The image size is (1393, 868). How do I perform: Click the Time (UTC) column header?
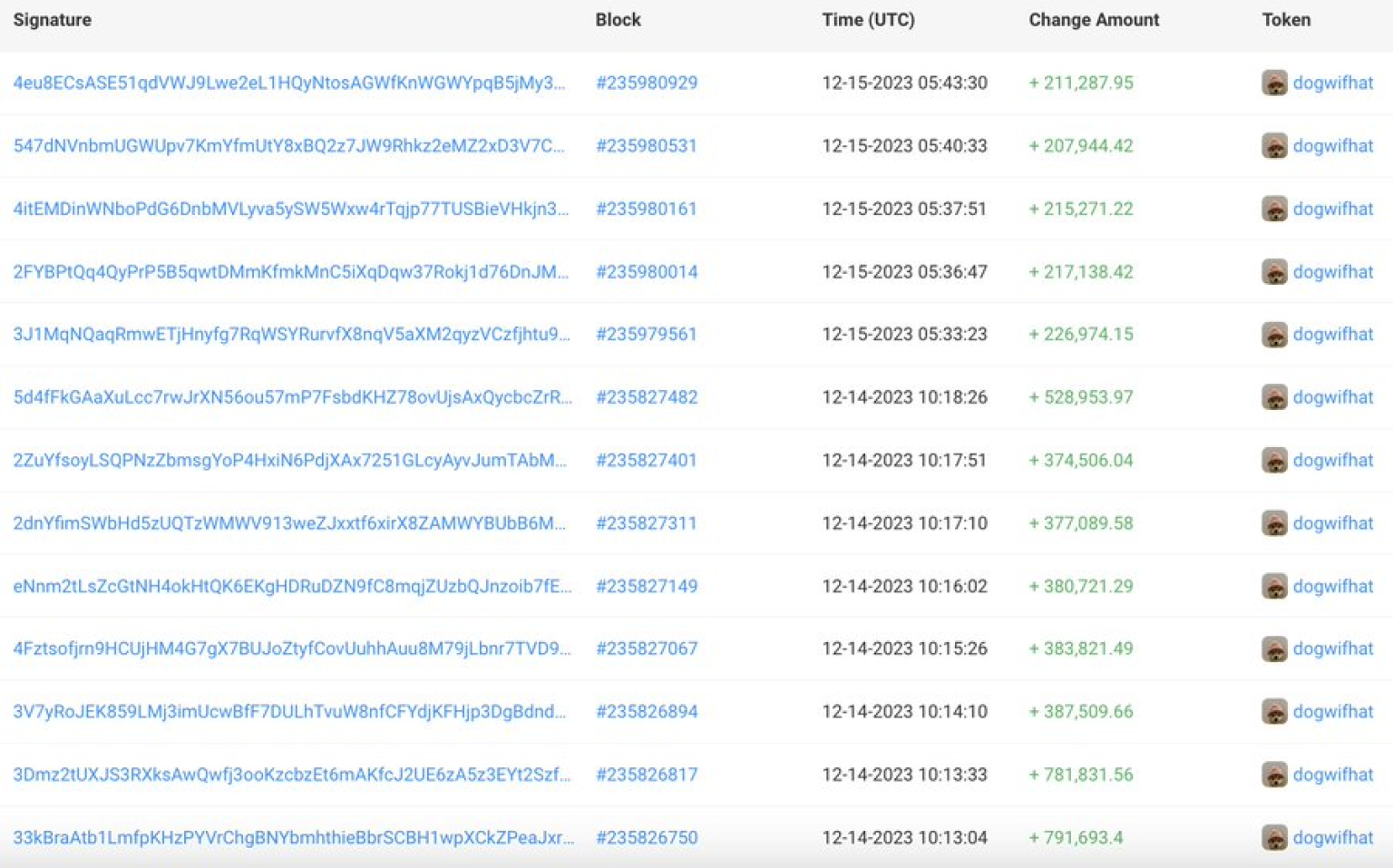pos(868,19)
